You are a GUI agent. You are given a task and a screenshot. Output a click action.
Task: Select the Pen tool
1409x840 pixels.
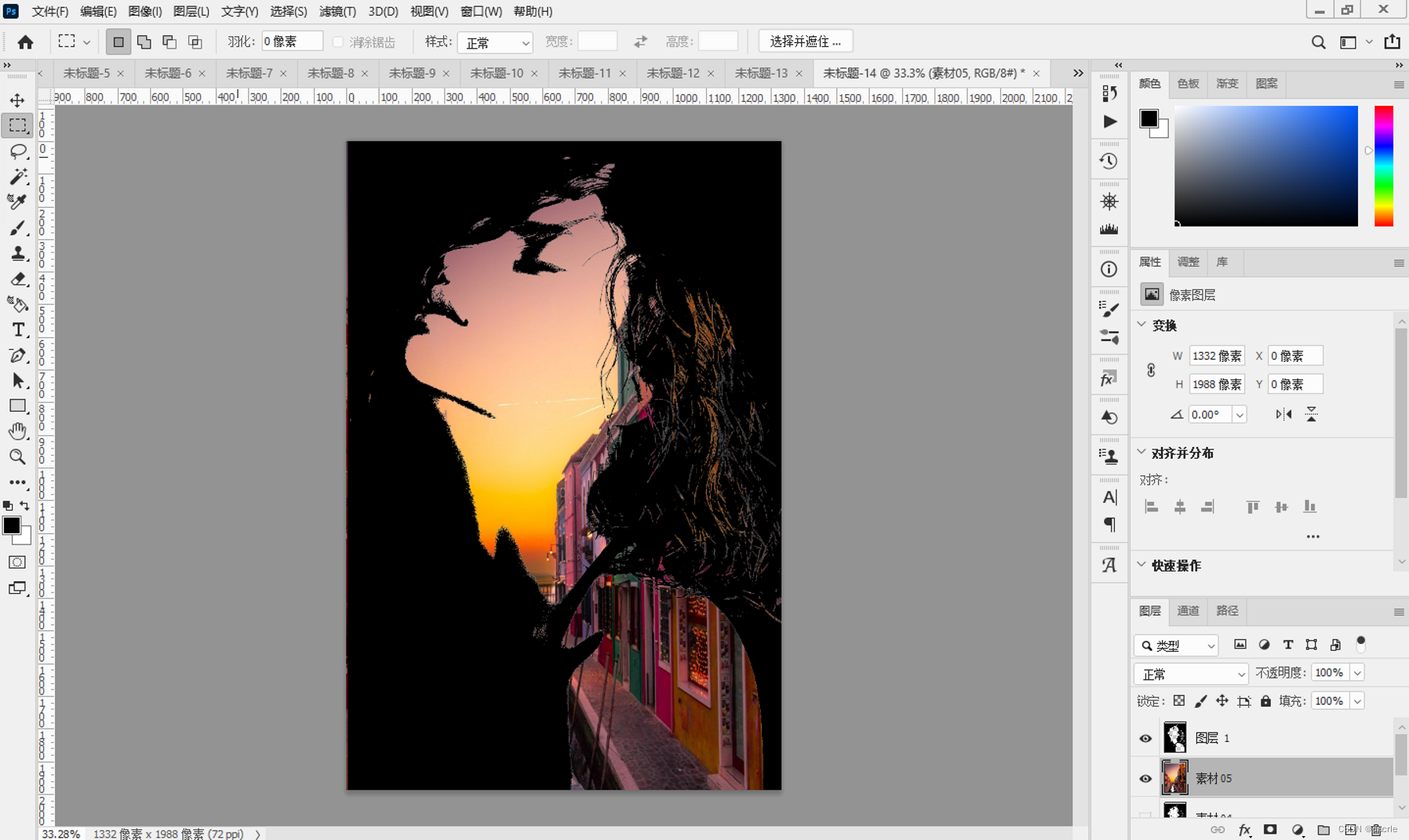tap(17, 355)
